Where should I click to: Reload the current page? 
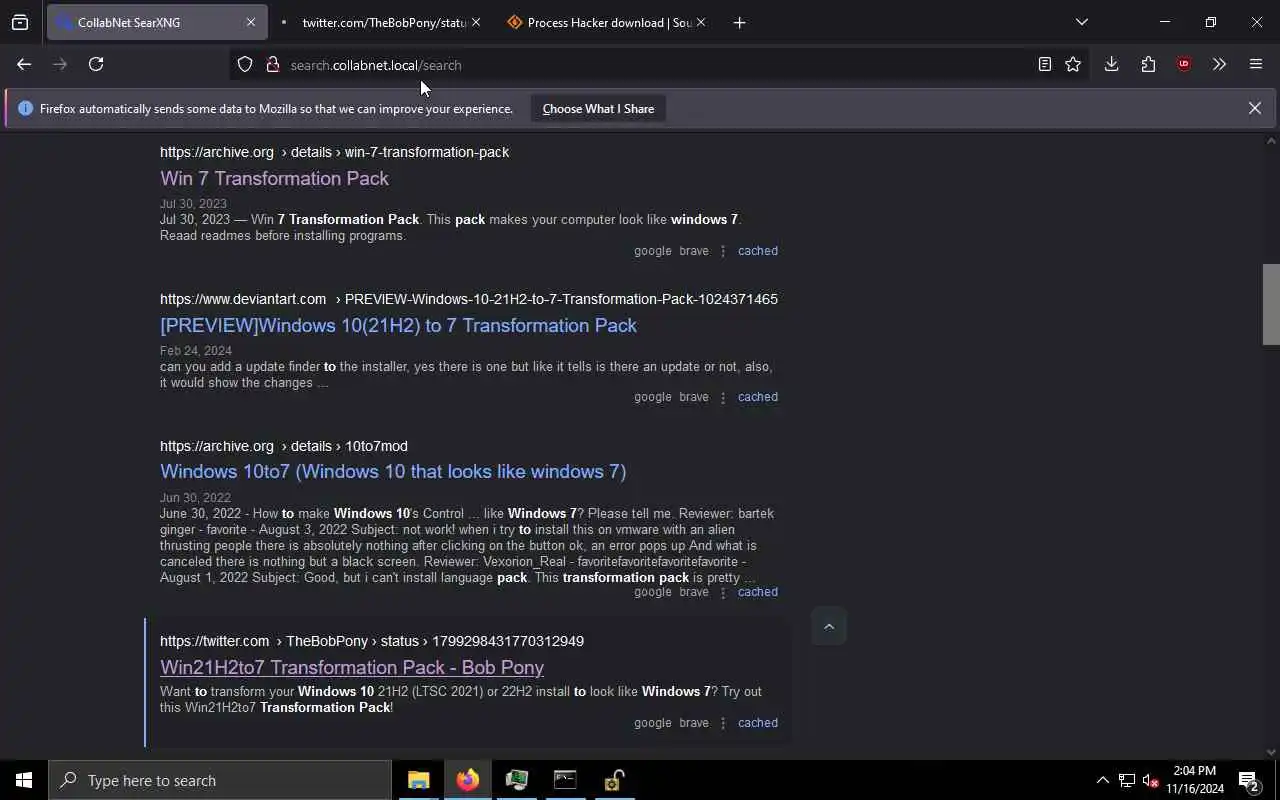pyautogui.click(x=96, y=64)
